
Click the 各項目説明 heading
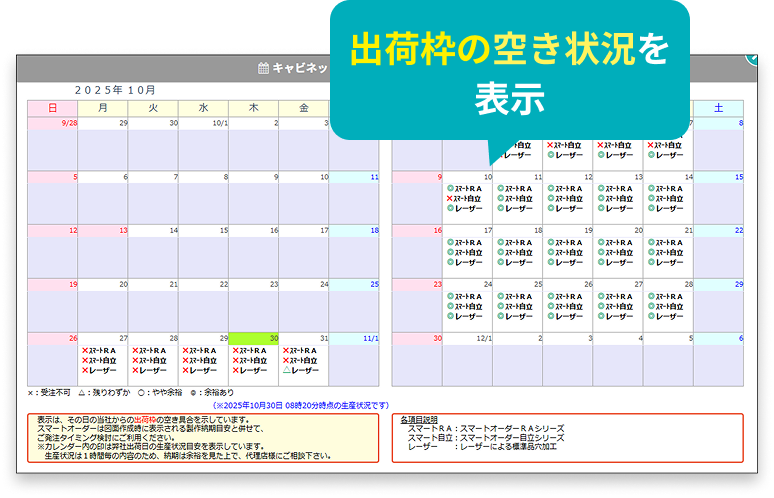tap(419, 420)
